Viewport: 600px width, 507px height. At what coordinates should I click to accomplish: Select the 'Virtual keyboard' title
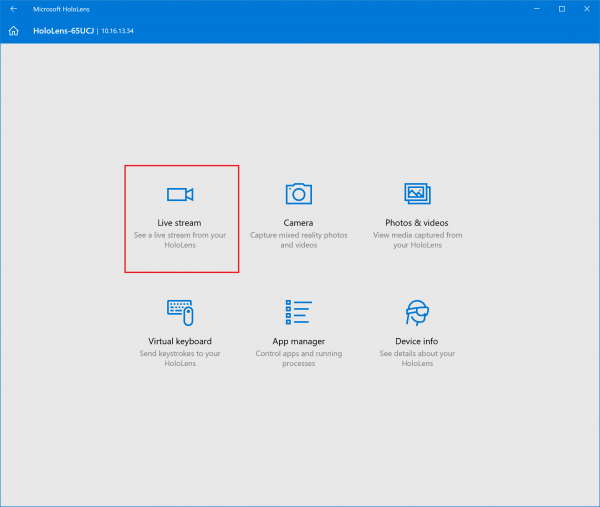pos(180,341)
